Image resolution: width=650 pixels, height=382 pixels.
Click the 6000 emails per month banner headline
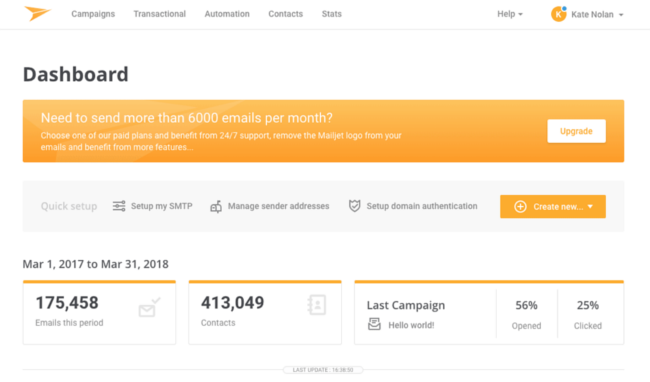(x=187, y=118)
